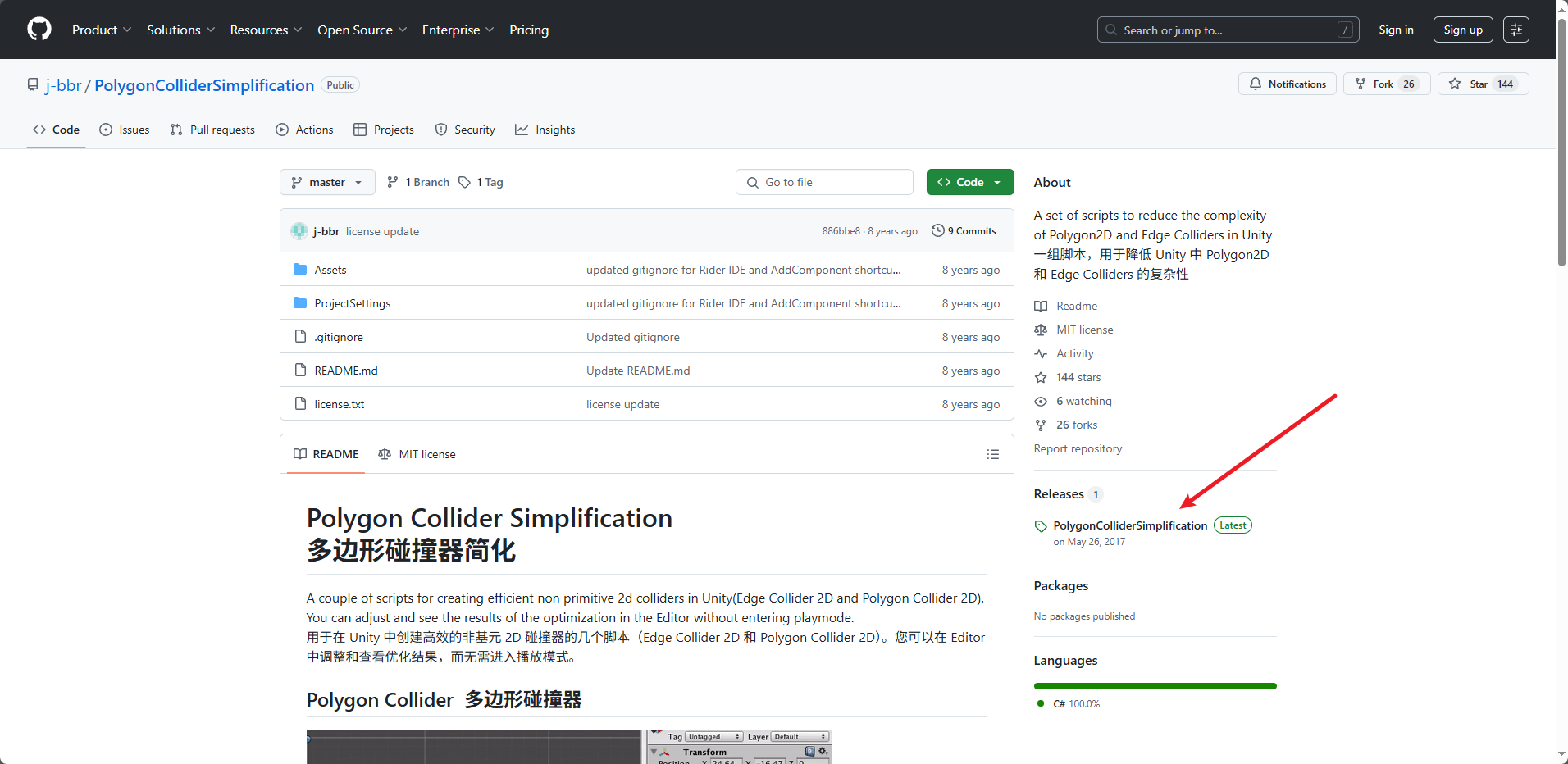This screenshot has width=1568, height=764.
Task: Open the master branch selector dropdown
Action: (x=327, y=182)
